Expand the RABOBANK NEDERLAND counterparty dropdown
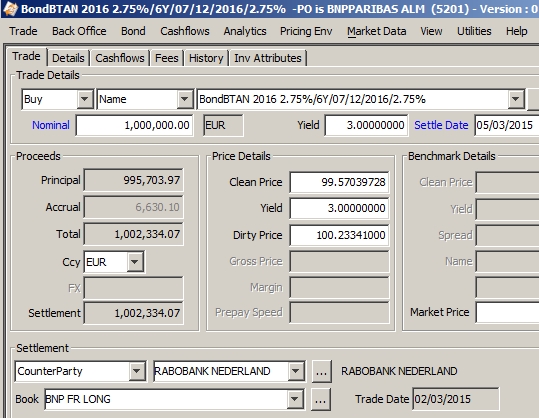 (x=296, y=371)
